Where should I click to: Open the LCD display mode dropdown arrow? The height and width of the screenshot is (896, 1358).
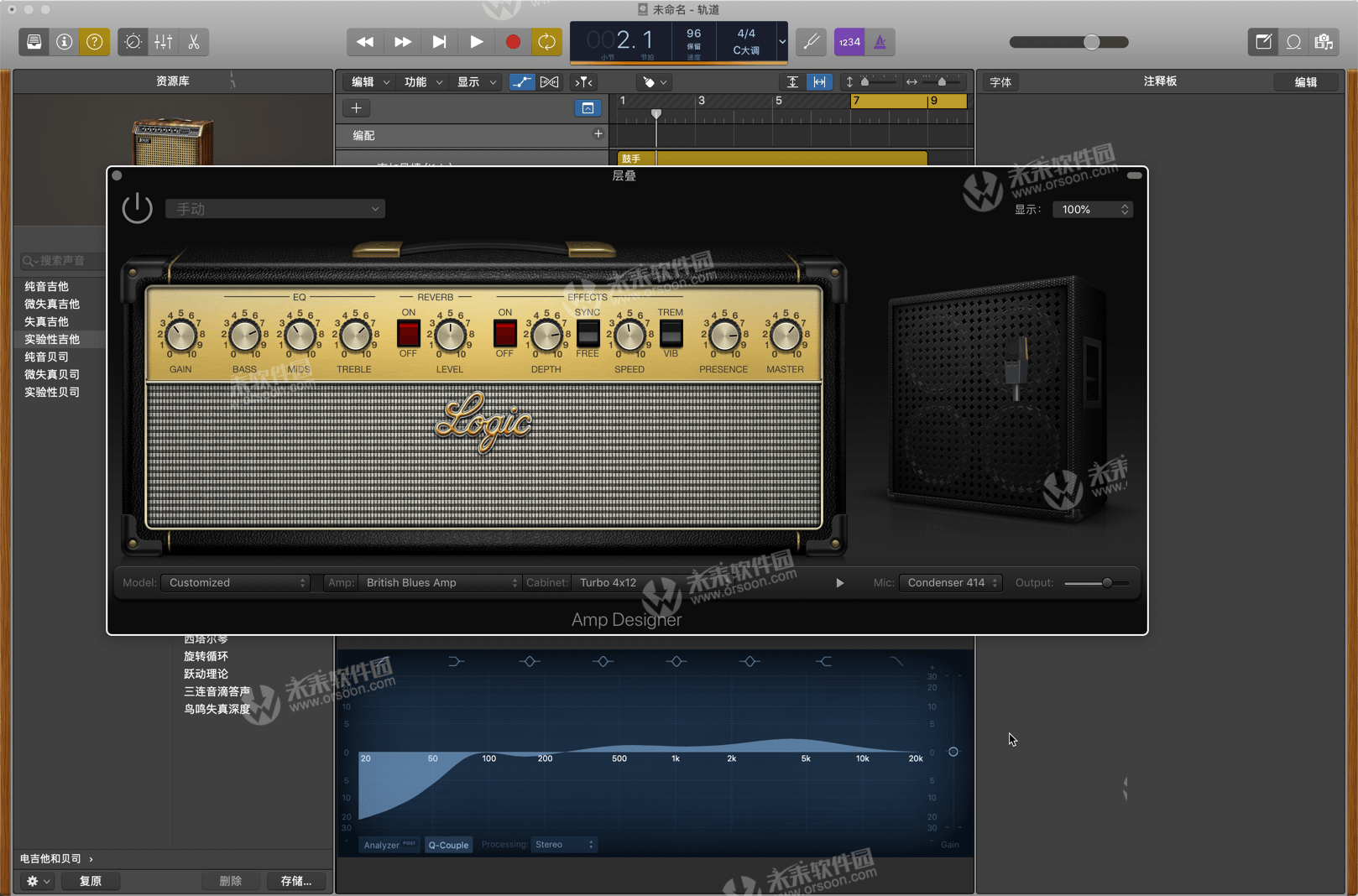[782, 42]
